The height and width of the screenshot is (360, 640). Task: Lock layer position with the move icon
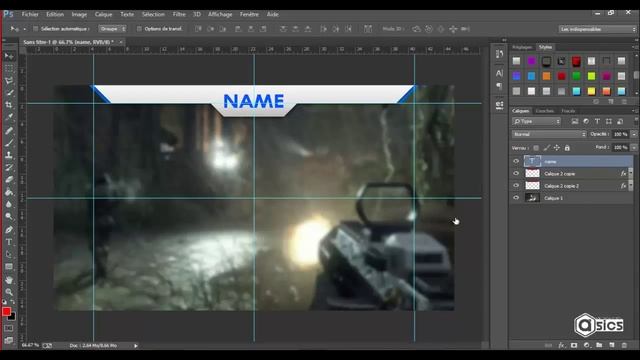557,148
